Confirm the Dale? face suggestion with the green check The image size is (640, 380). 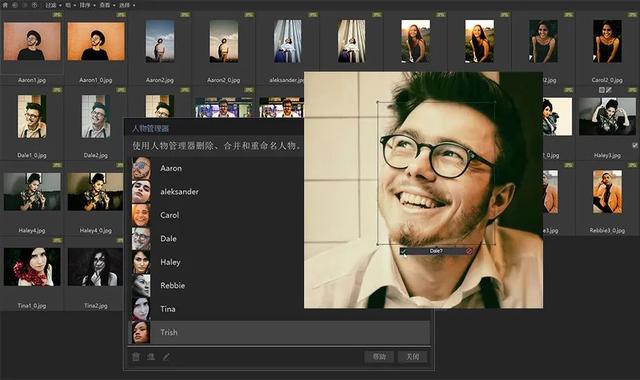click(x=404, y=251)
